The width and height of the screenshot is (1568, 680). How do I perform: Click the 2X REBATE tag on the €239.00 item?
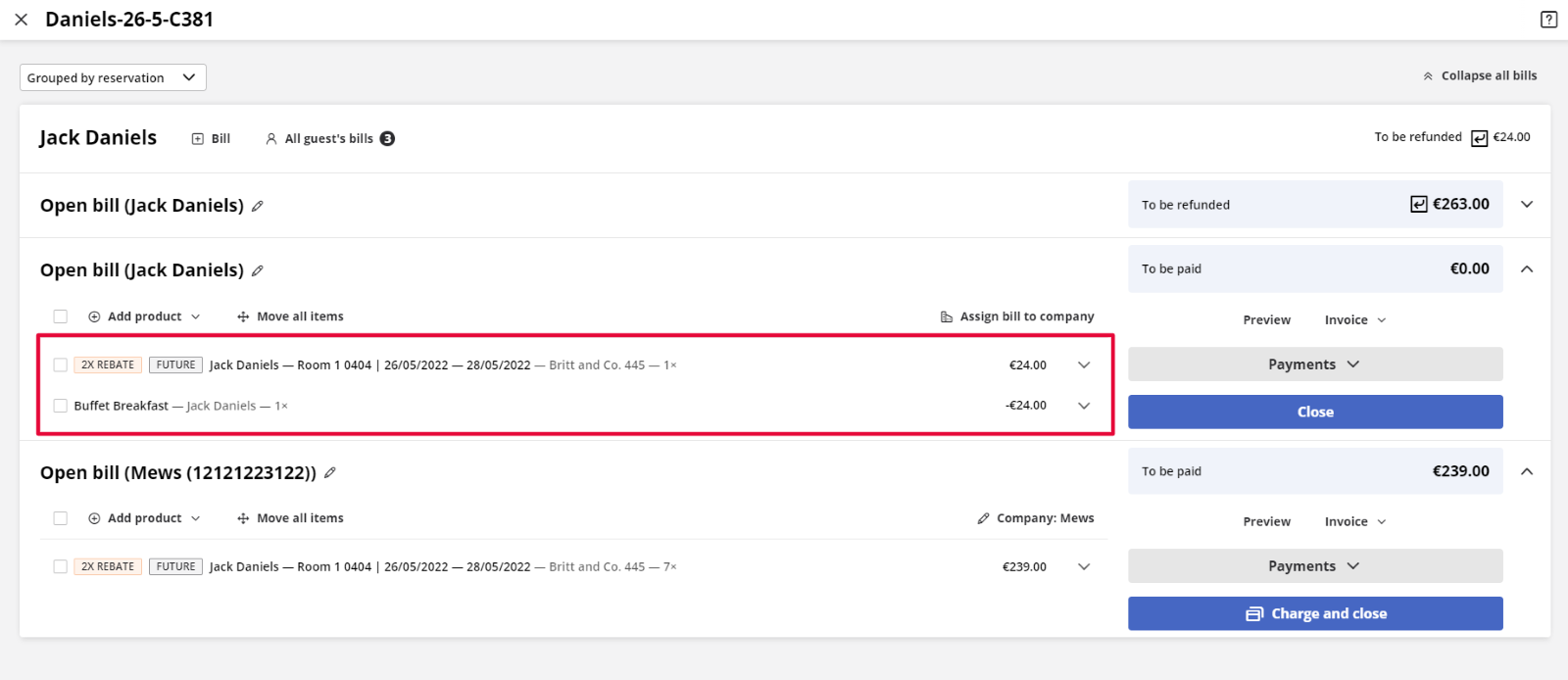point(108,566)
